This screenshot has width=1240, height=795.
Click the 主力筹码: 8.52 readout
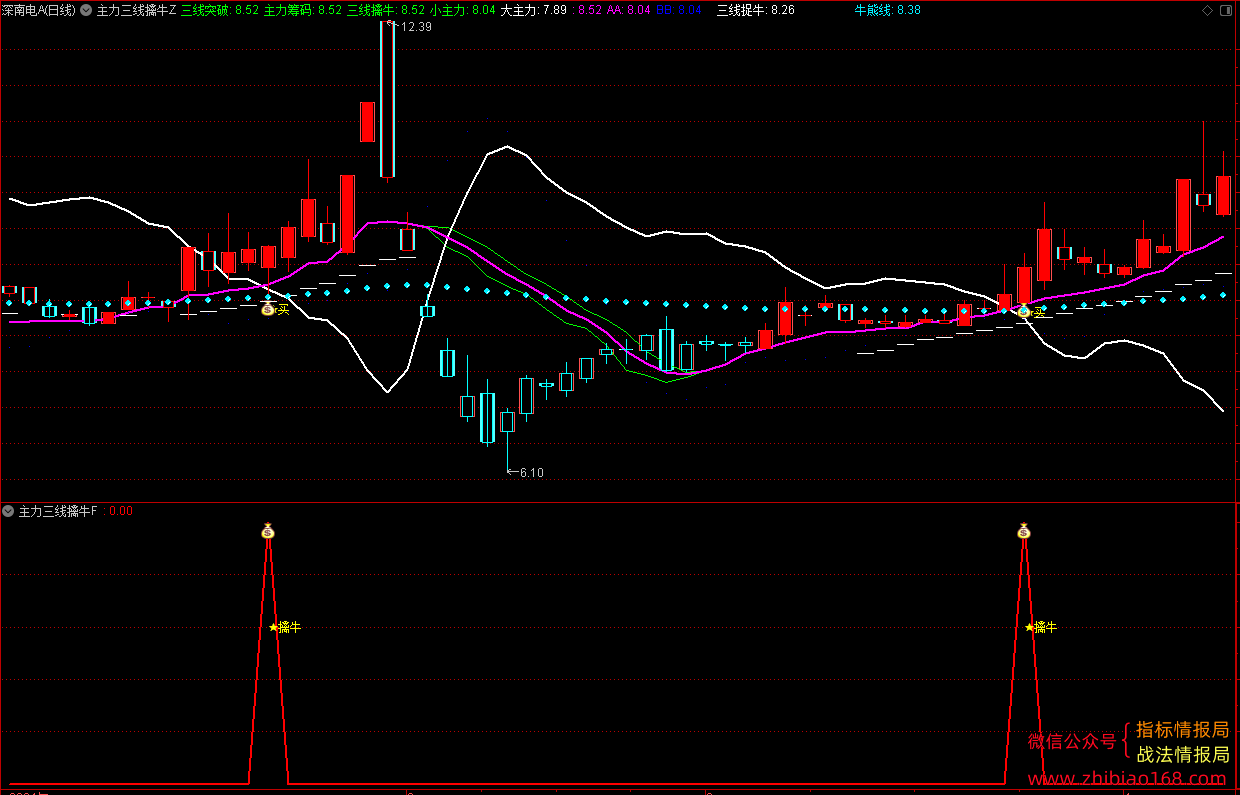click(303, 10)
